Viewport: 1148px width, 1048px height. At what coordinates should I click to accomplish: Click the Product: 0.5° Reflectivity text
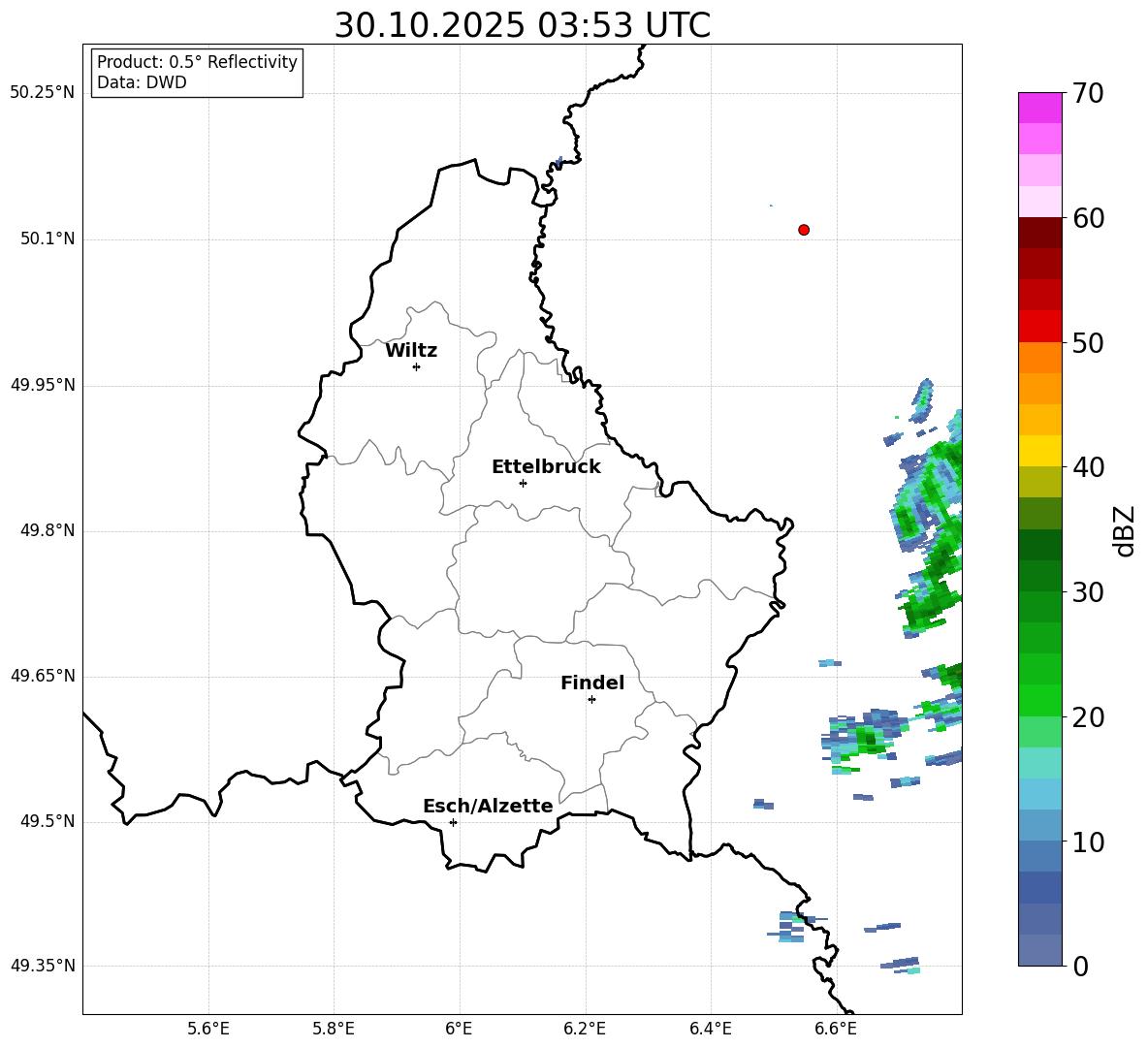(197, 61)
